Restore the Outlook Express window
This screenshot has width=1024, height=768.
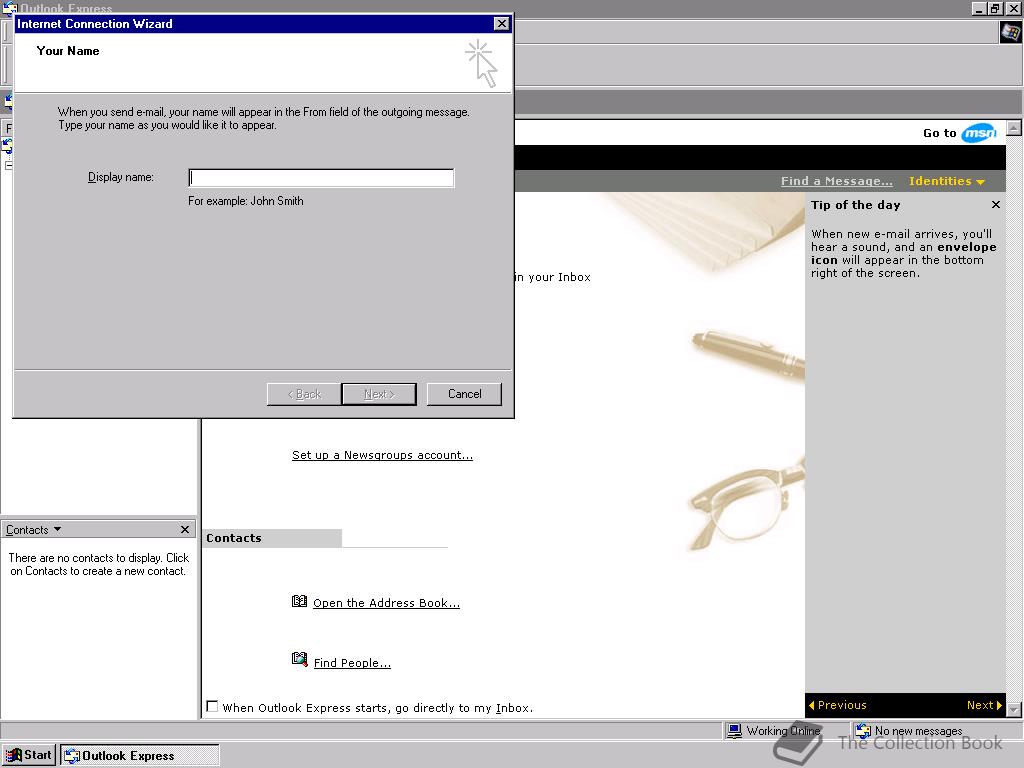tap(995, 8)
